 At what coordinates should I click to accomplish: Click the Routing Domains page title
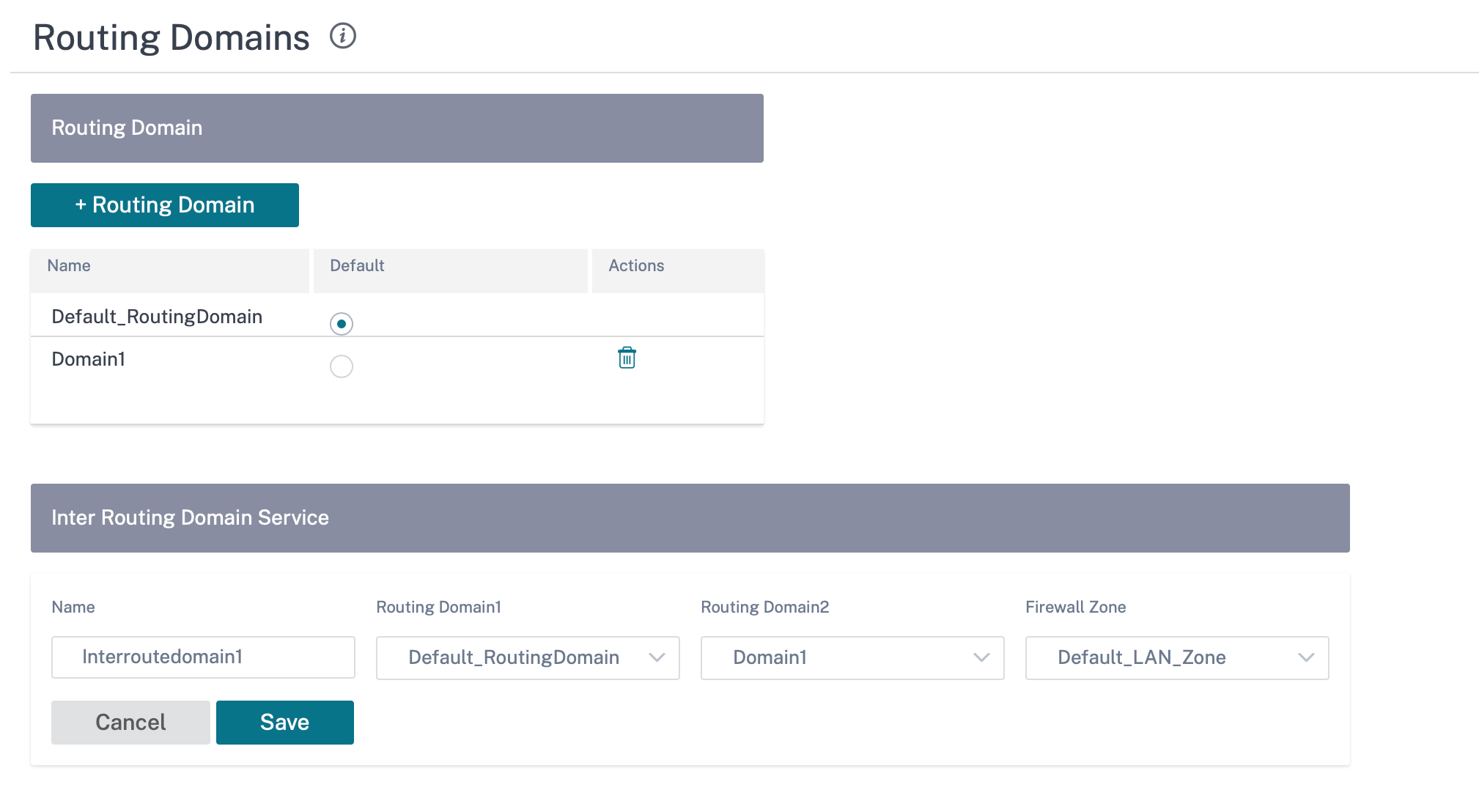[x=171, y=37]
